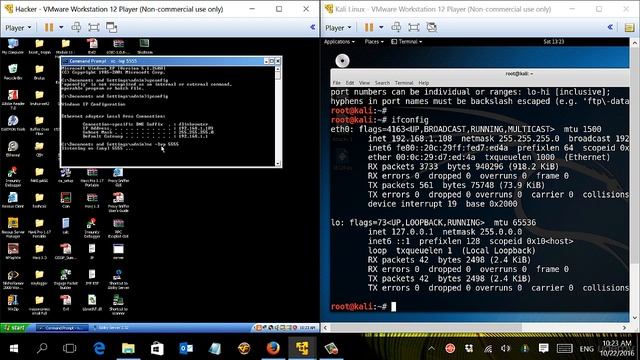Open Player menu in Hacker VMware window
The width and height of the screenshot is (640, 360).
(18, 27)
